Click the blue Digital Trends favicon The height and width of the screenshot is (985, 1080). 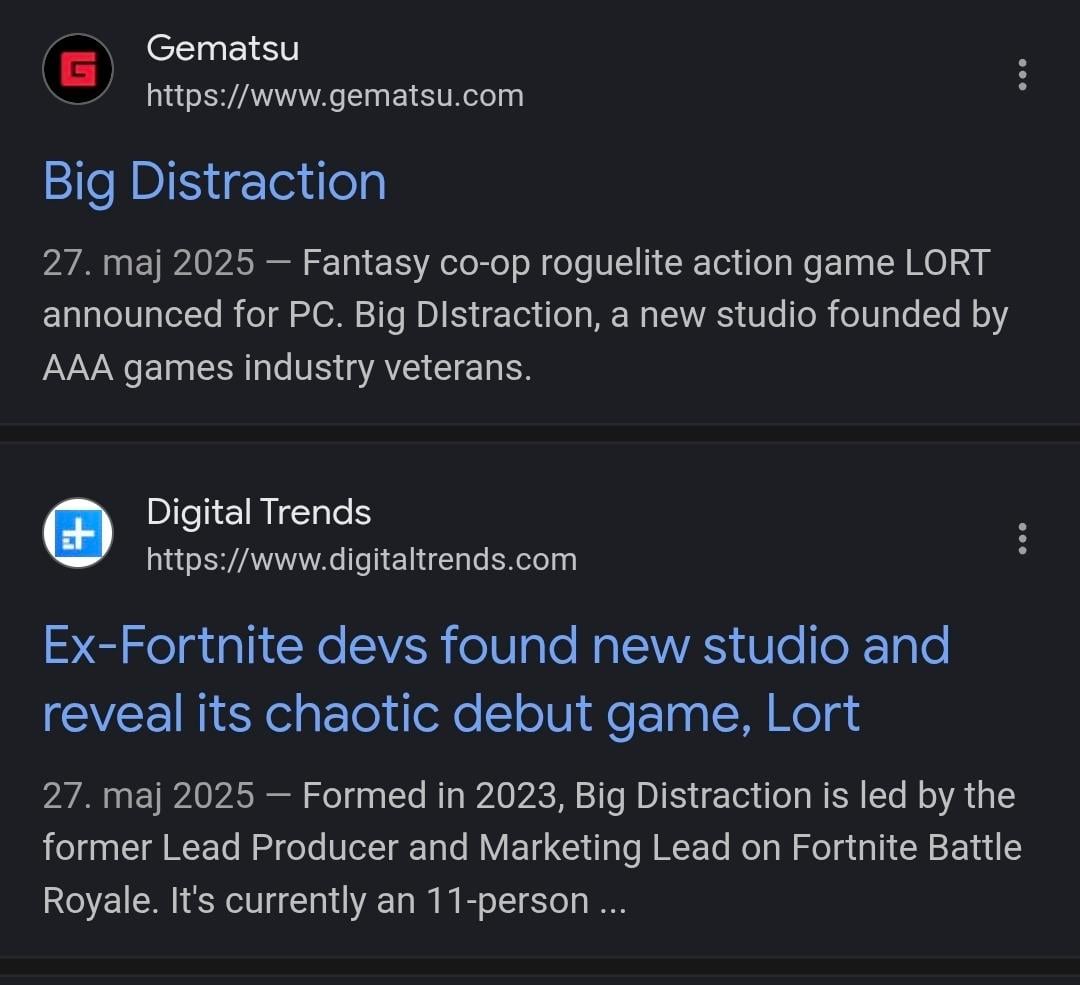coord(78,533)
